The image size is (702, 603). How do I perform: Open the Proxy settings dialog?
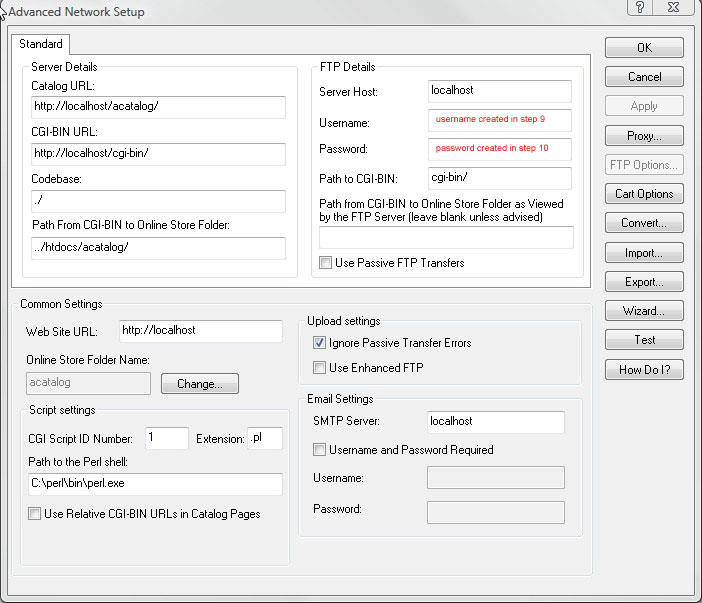644,135
